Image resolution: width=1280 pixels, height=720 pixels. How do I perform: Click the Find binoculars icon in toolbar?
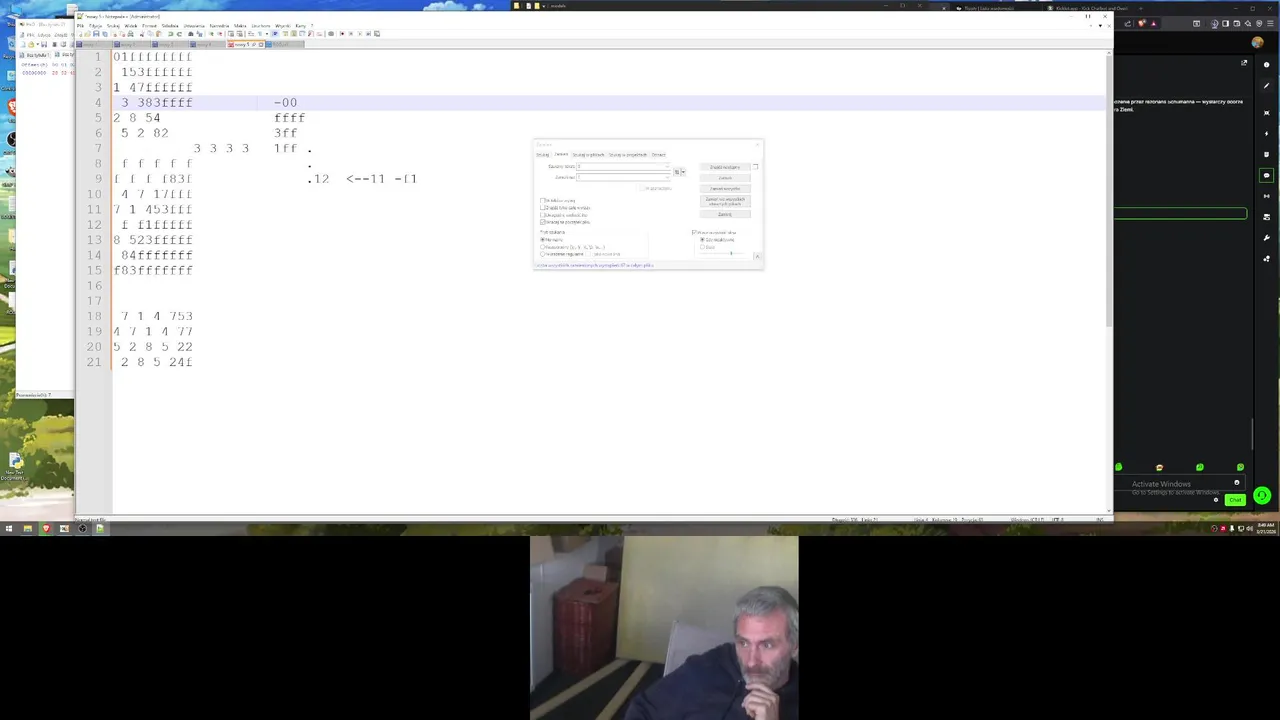pyautogui.click(x=190, y=34)
